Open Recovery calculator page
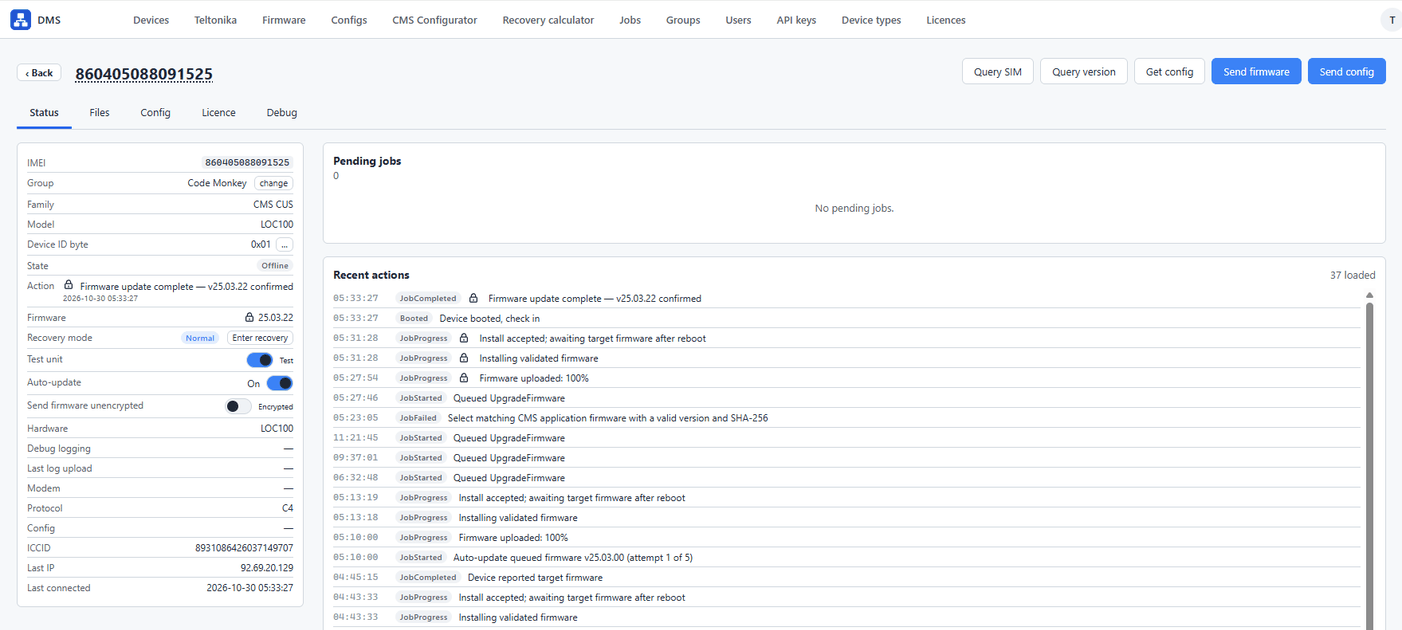 (548, 20)
